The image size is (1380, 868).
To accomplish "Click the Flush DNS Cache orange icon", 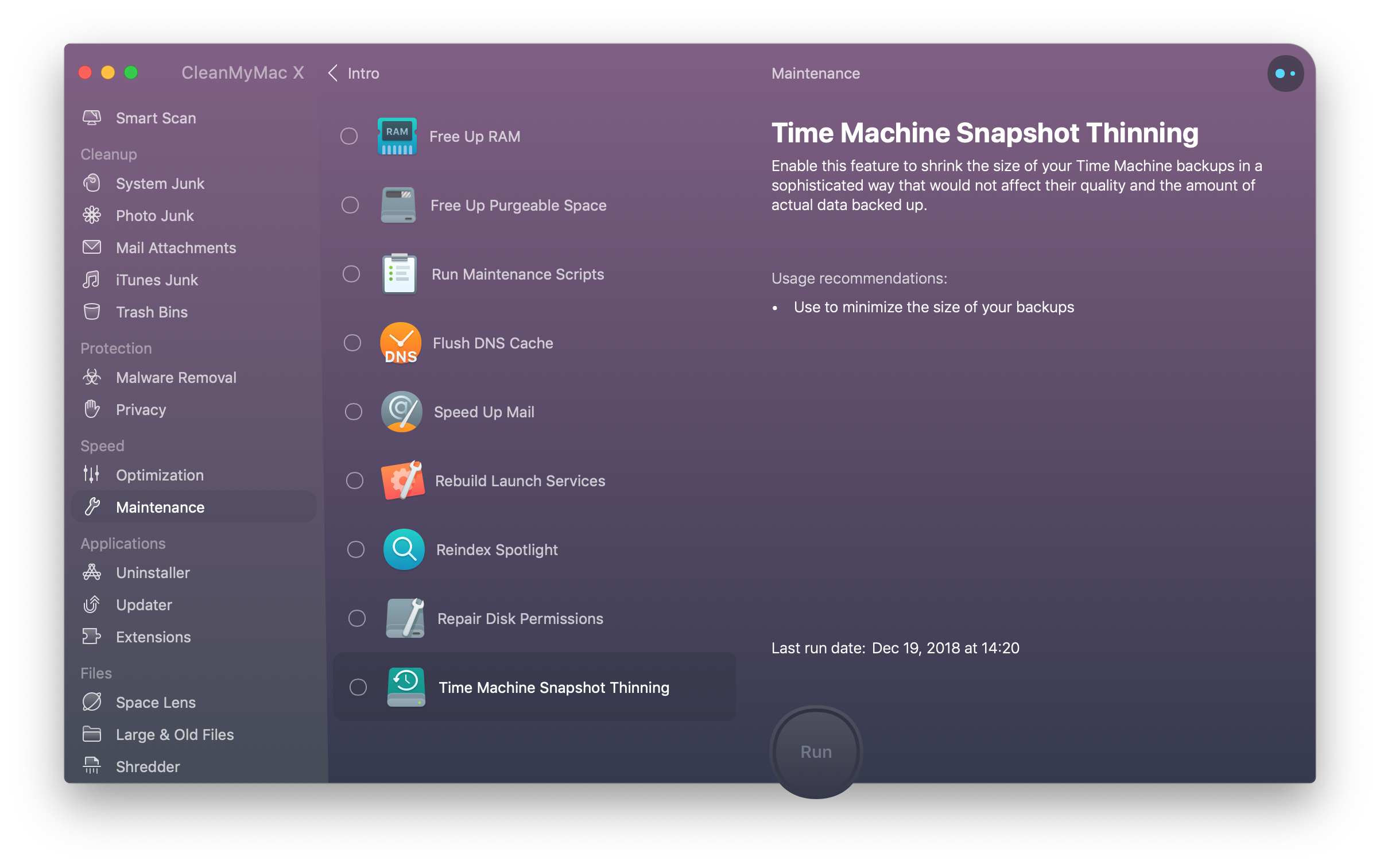I will tap(400, 343).
